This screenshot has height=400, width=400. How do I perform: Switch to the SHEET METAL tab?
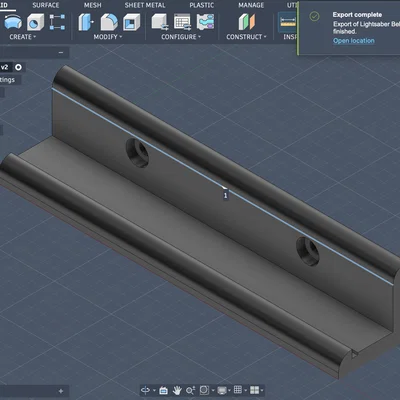tap(145, 5)
